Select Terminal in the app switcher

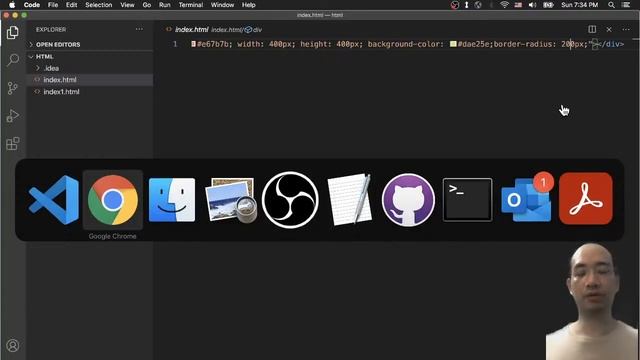click(467, 200)
